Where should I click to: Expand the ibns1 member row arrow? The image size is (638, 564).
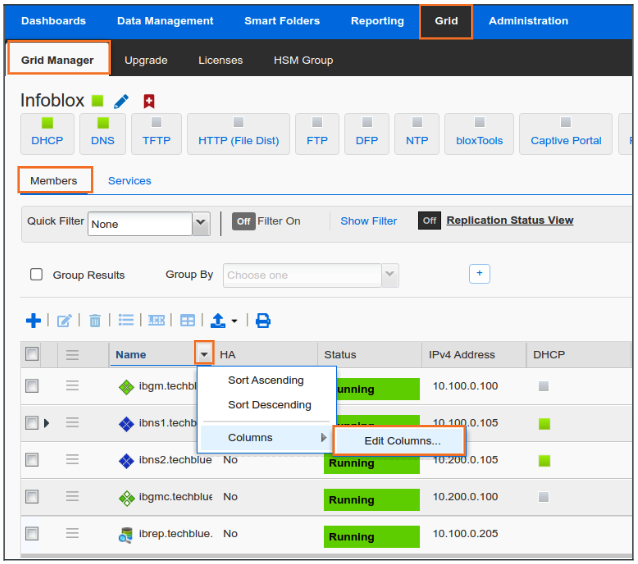coord(46,423)
